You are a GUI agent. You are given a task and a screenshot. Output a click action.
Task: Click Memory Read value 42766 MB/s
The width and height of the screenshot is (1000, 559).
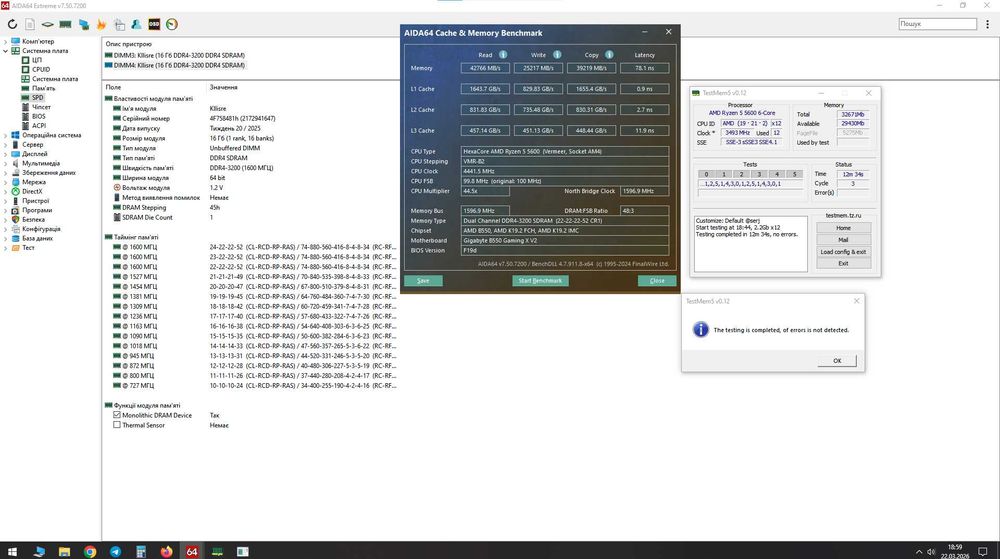pos(485,68)
